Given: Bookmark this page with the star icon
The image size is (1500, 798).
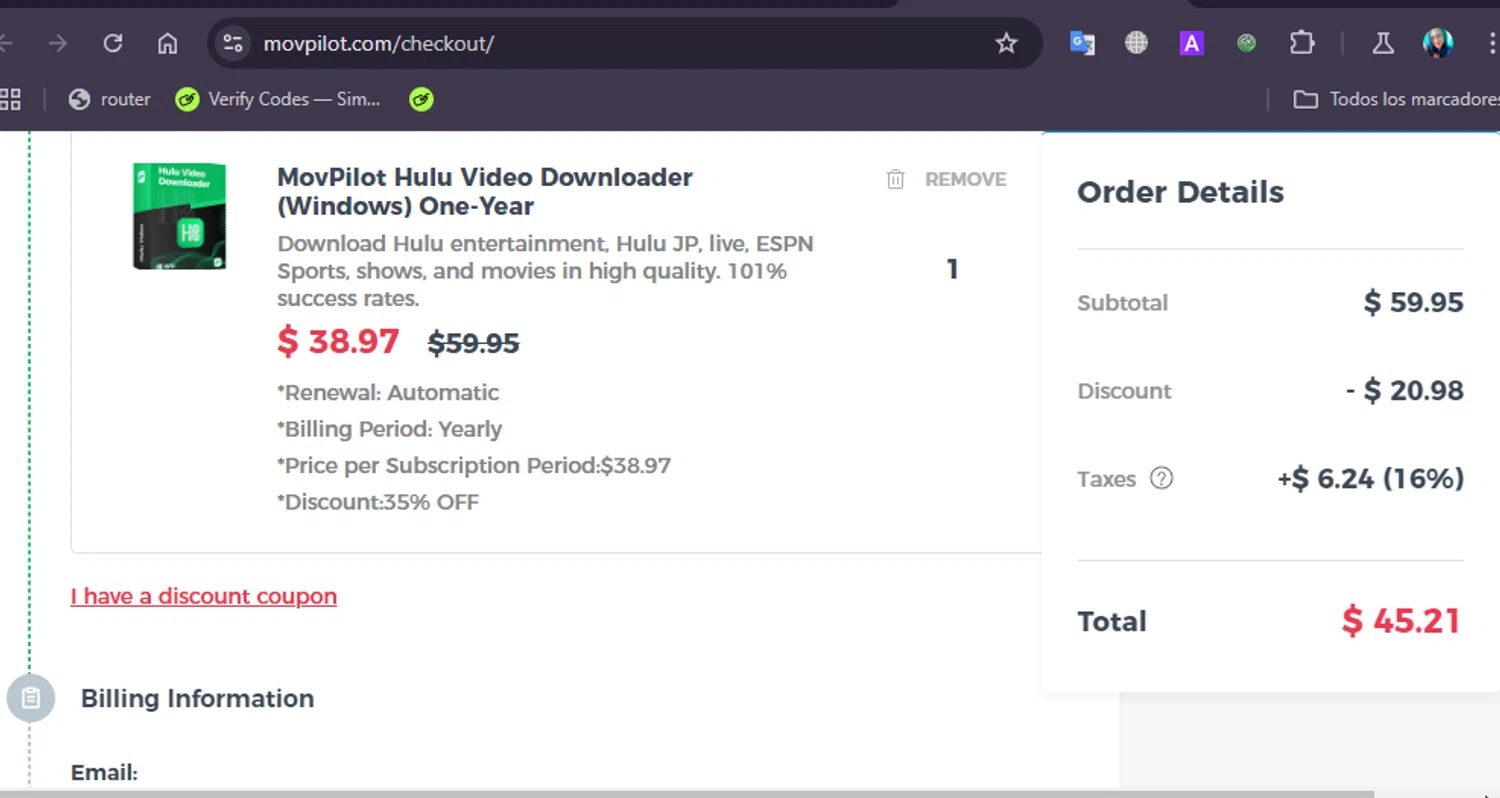Looking at the screenshot, I should 1006,43.
